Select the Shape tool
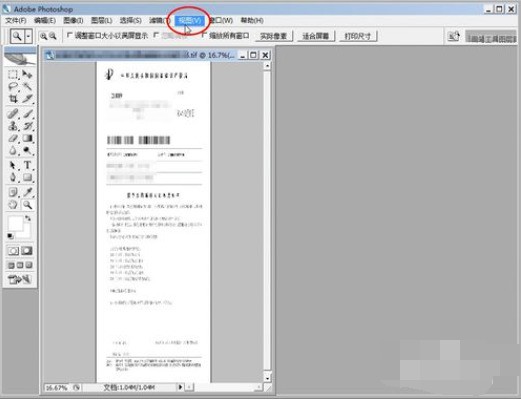Screen dimensions: 521x400 click(x=27, y=177)
